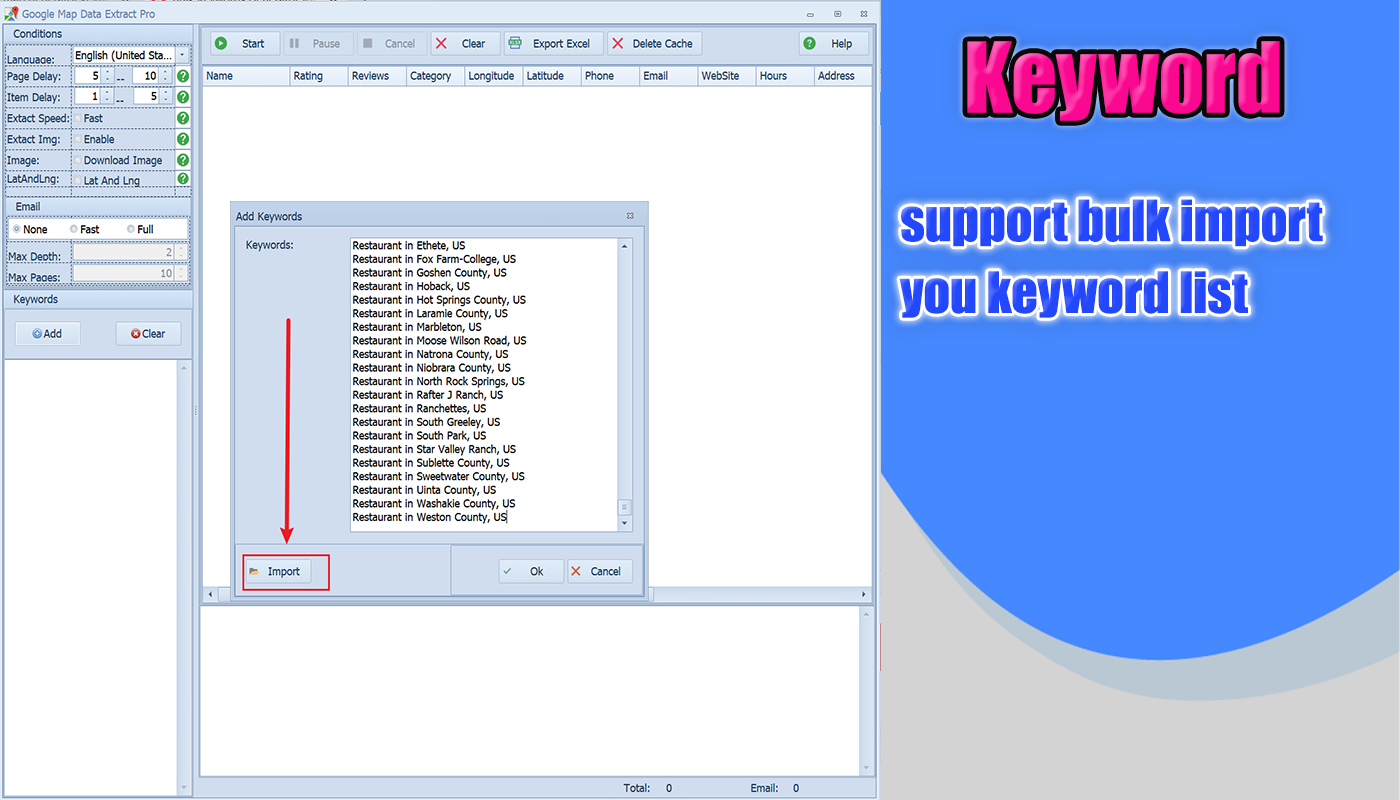The image size is (1400, 800).
Task: Click the Google Map Data Extract Pro app icon
Action: click(x=12, y=13)
